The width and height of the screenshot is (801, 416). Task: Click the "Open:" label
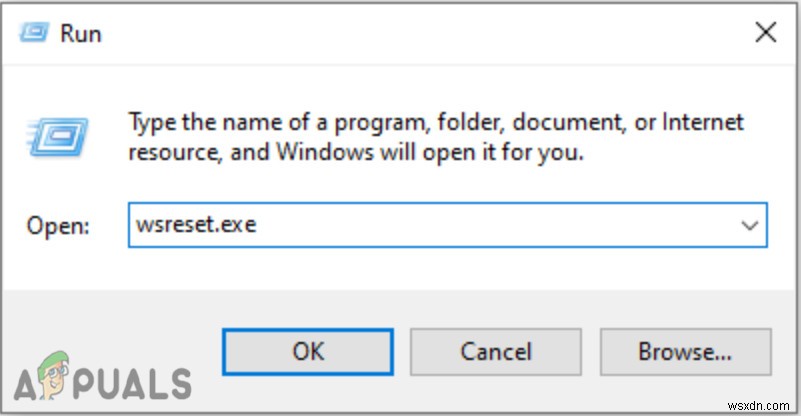pos(59,227)
